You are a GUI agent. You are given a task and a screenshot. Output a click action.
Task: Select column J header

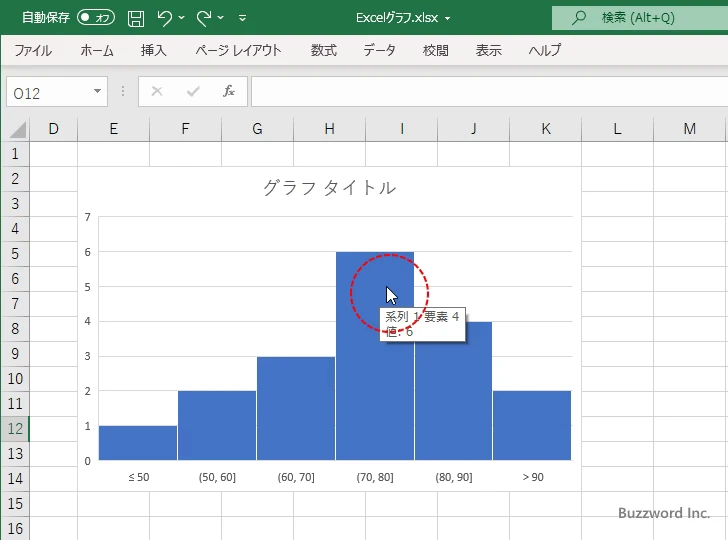(473, 129)
